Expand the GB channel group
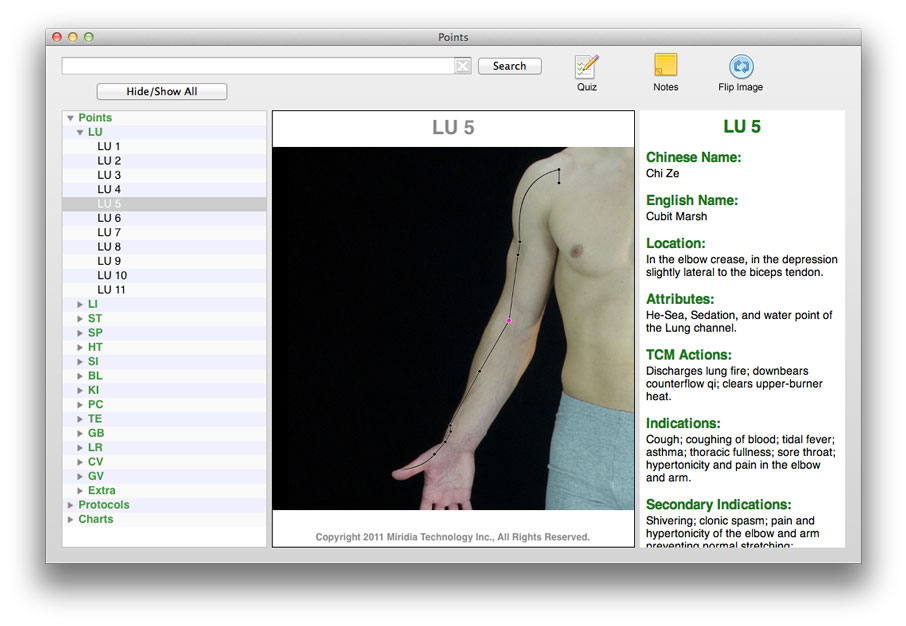The width and height of the screenshot is (906, 626). tap(80, 434)
